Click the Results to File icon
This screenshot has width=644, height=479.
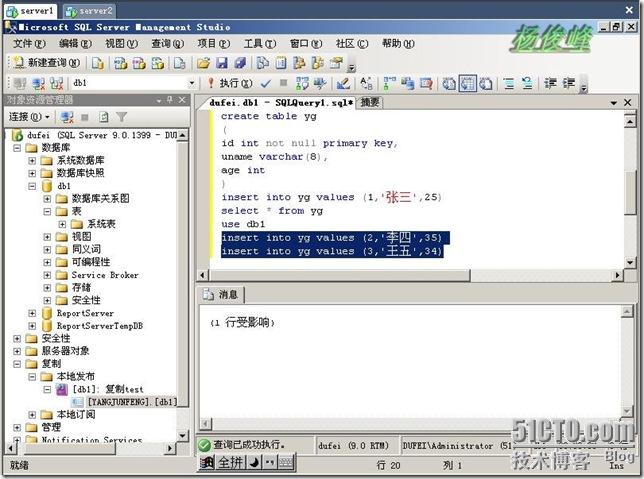(x=486, y=83)
